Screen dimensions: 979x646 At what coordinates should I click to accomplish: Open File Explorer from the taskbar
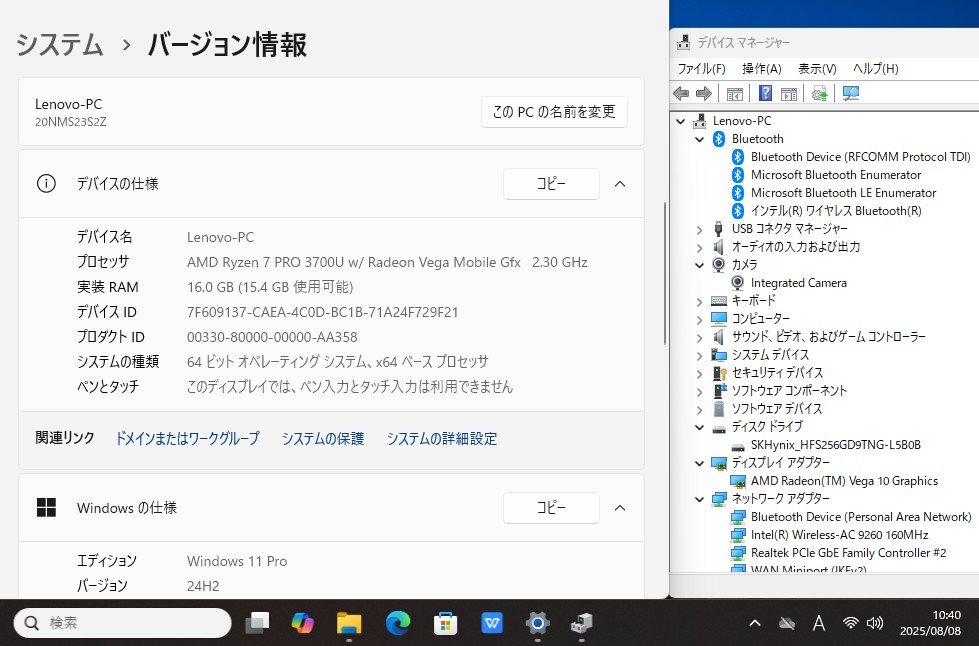pyautogui.click(x=348, y=622)
